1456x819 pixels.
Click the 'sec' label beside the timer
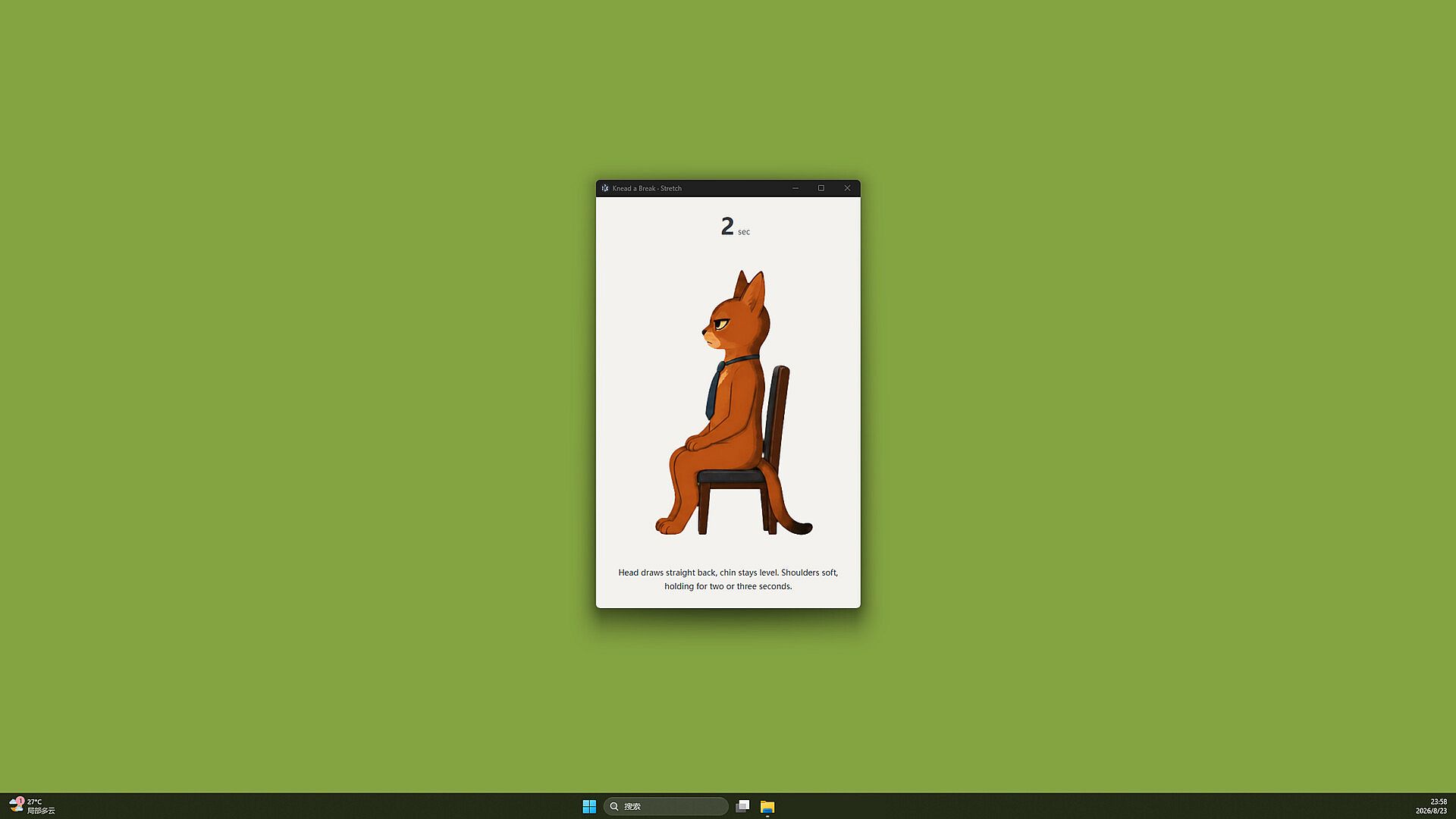744,232
